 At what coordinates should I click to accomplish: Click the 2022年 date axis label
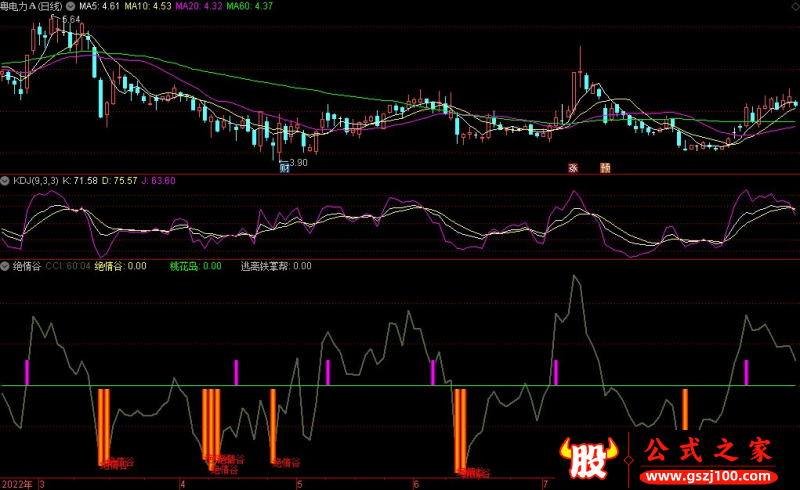tap(16, 482)
